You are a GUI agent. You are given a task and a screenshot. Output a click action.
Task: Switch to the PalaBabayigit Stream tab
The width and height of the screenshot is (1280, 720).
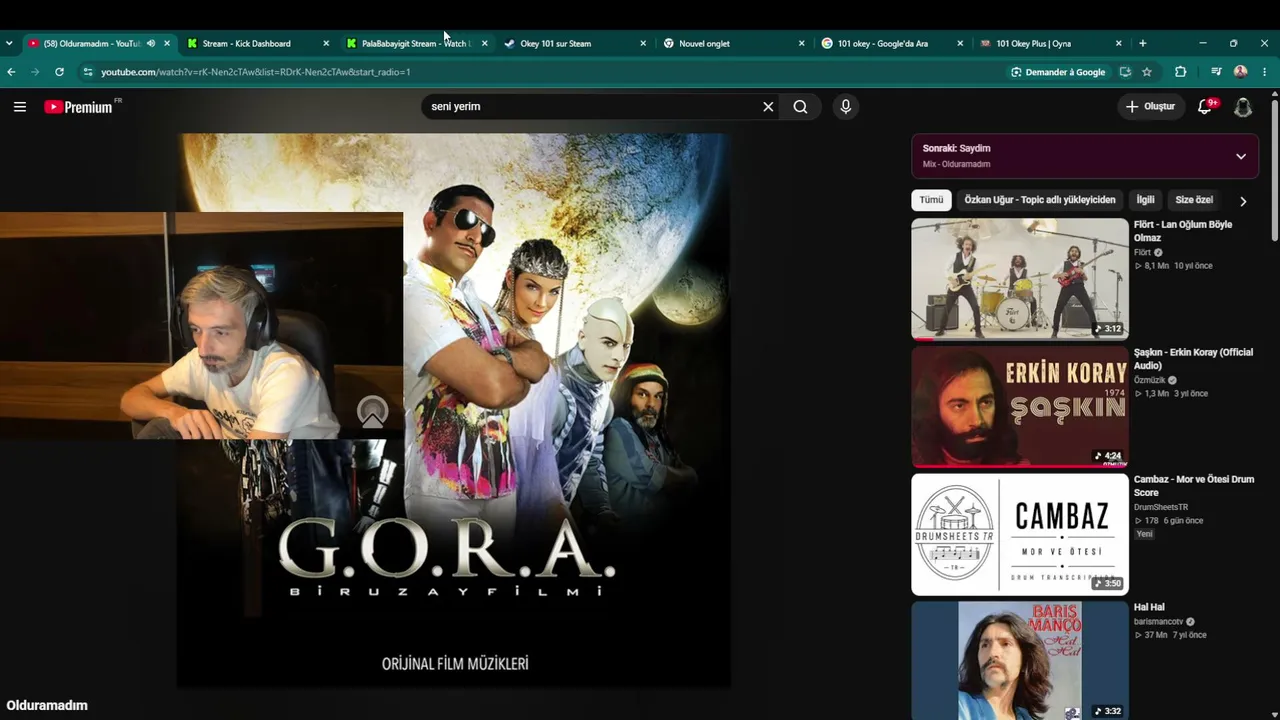(416, 43)
